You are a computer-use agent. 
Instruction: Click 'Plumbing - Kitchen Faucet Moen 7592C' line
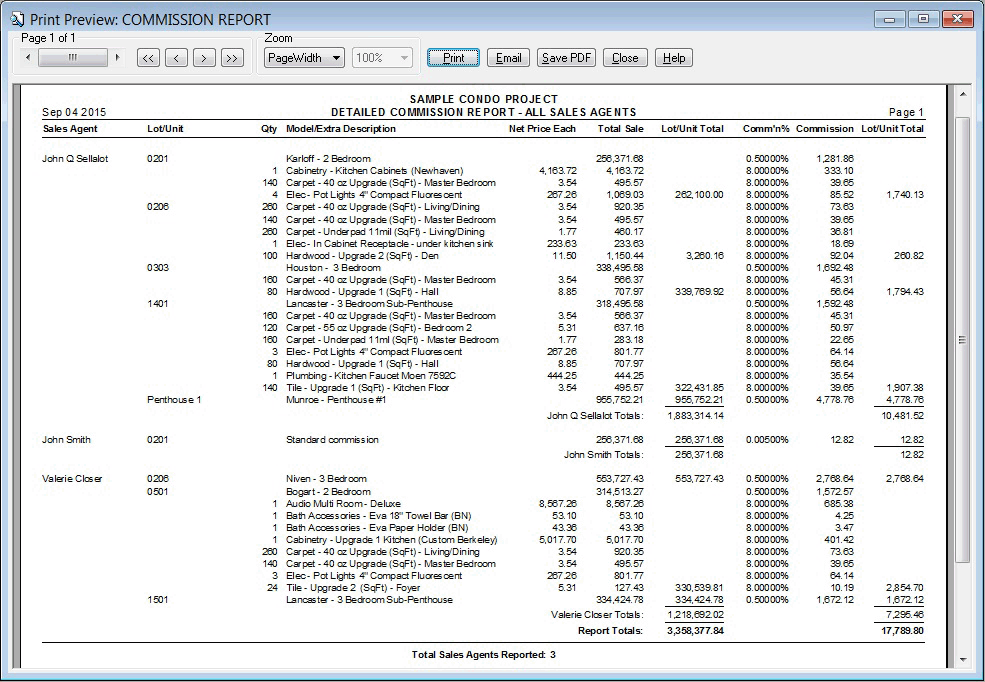click(x=371, y=376)
